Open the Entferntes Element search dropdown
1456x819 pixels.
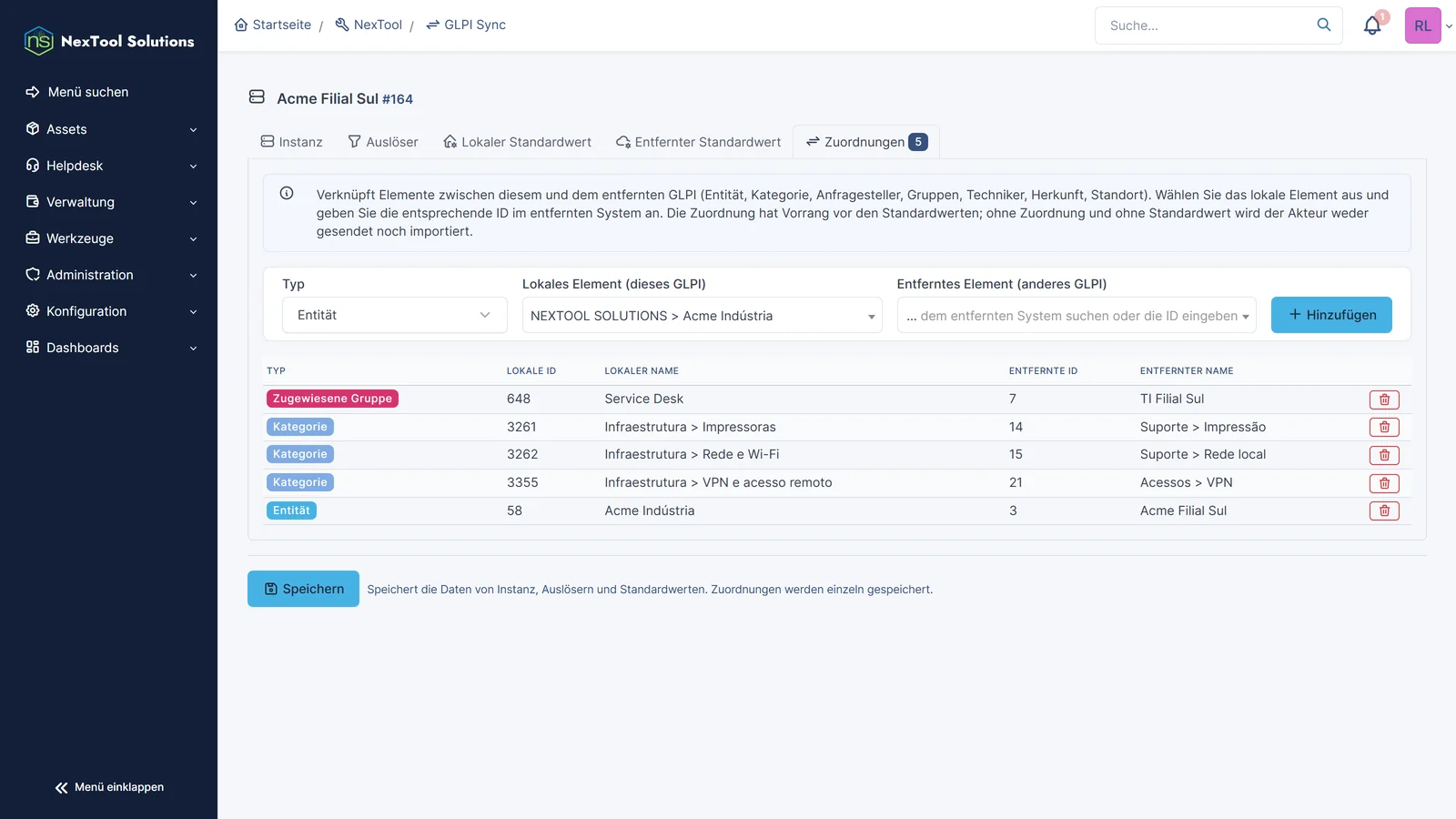1077,315
